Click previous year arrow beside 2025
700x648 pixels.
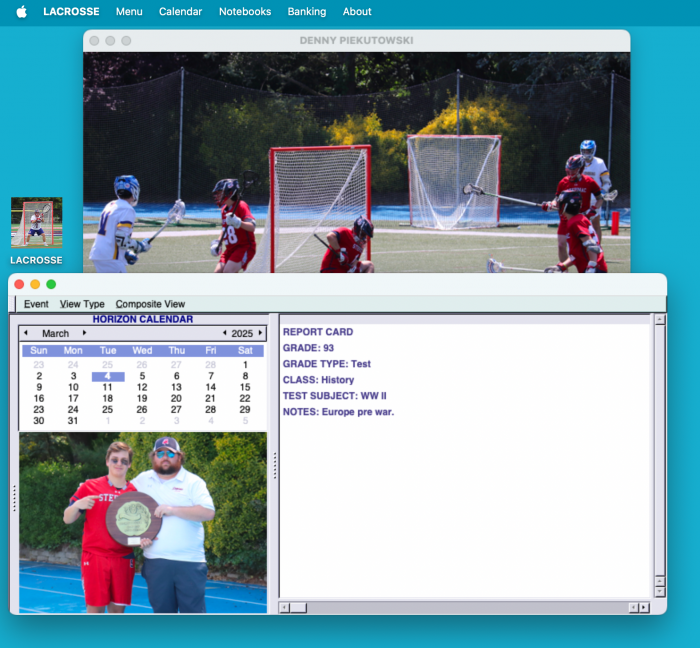[x=224, y=333]
